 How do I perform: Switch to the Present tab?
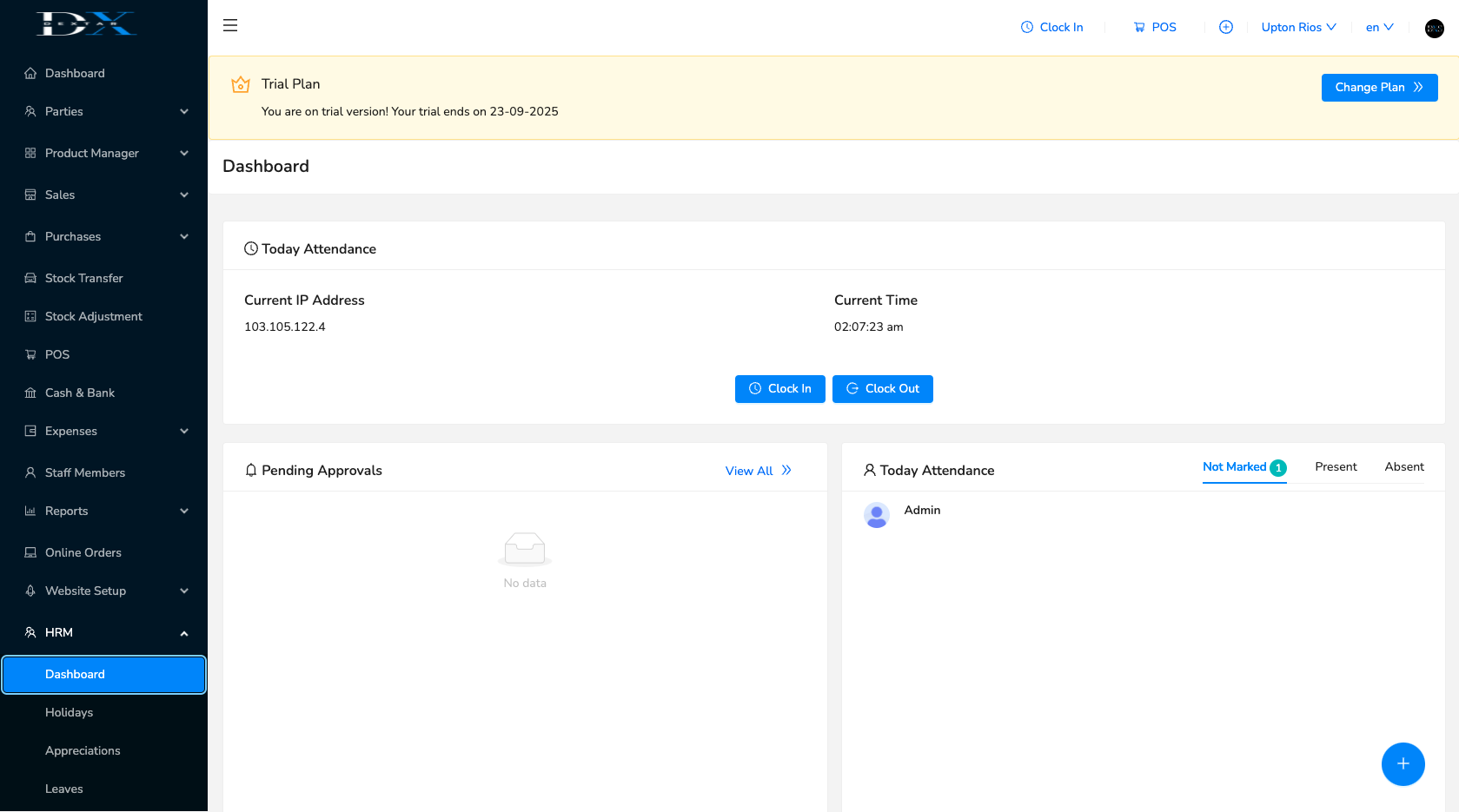point(1336,467)
